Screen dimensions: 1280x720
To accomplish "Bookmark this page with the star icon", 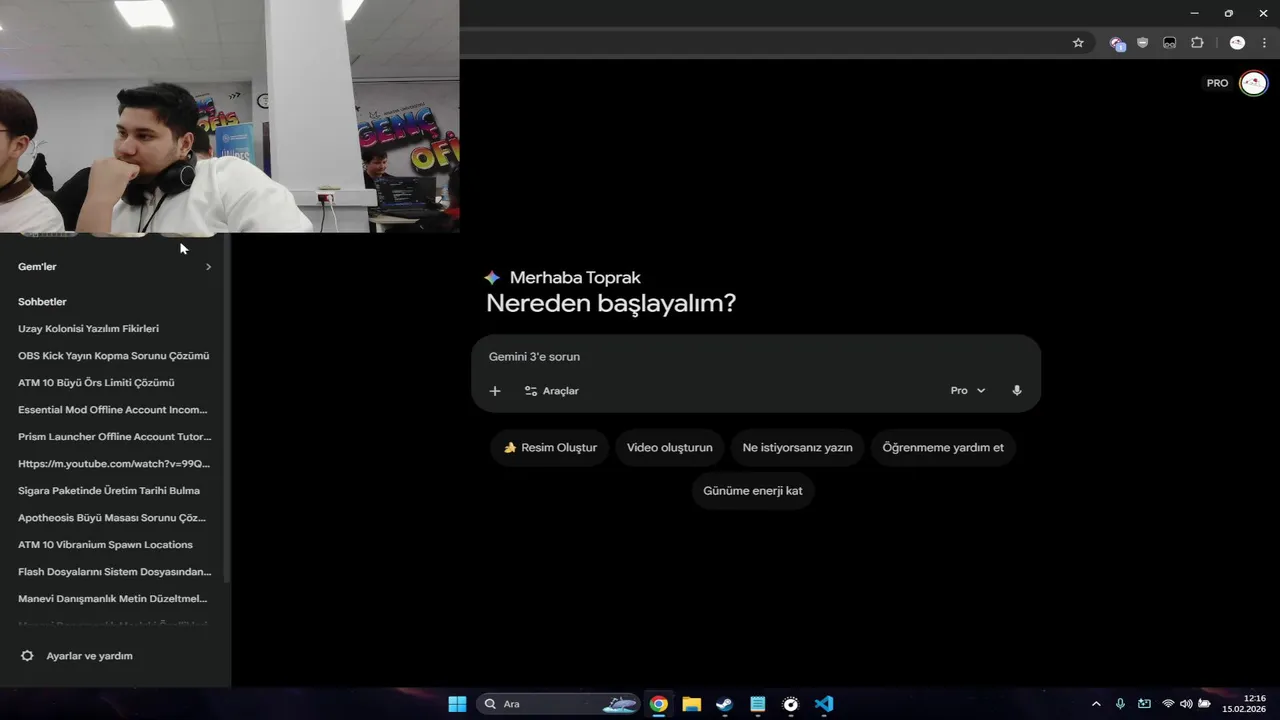I will (1078, 43).
